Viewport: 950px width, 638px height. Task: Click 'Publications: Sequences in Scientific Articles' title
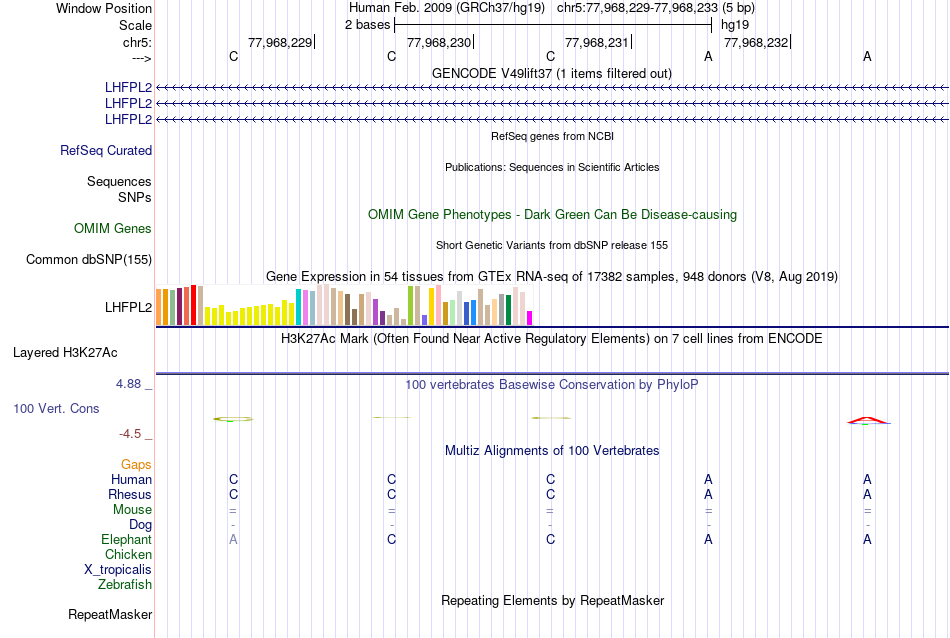(x=552, y=167)
